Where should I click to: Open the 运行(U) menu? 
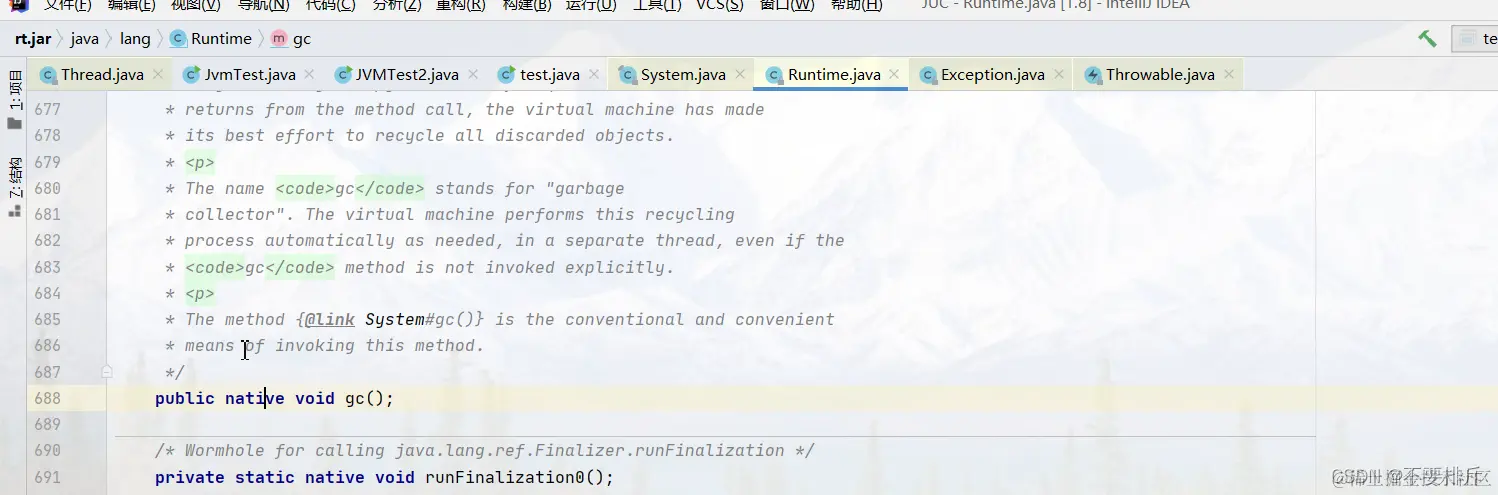click(591, 5)
